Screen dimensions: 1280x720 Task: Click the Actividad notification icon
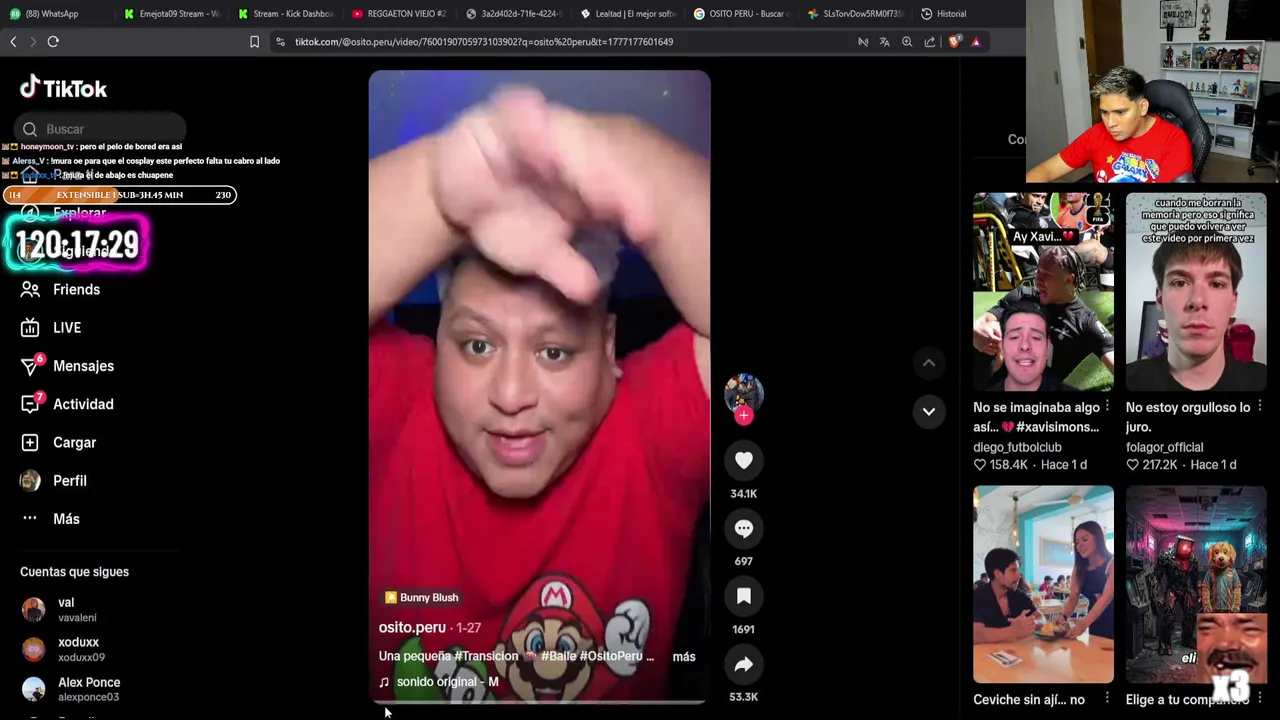pyautogui.click(x=30, y=404)
